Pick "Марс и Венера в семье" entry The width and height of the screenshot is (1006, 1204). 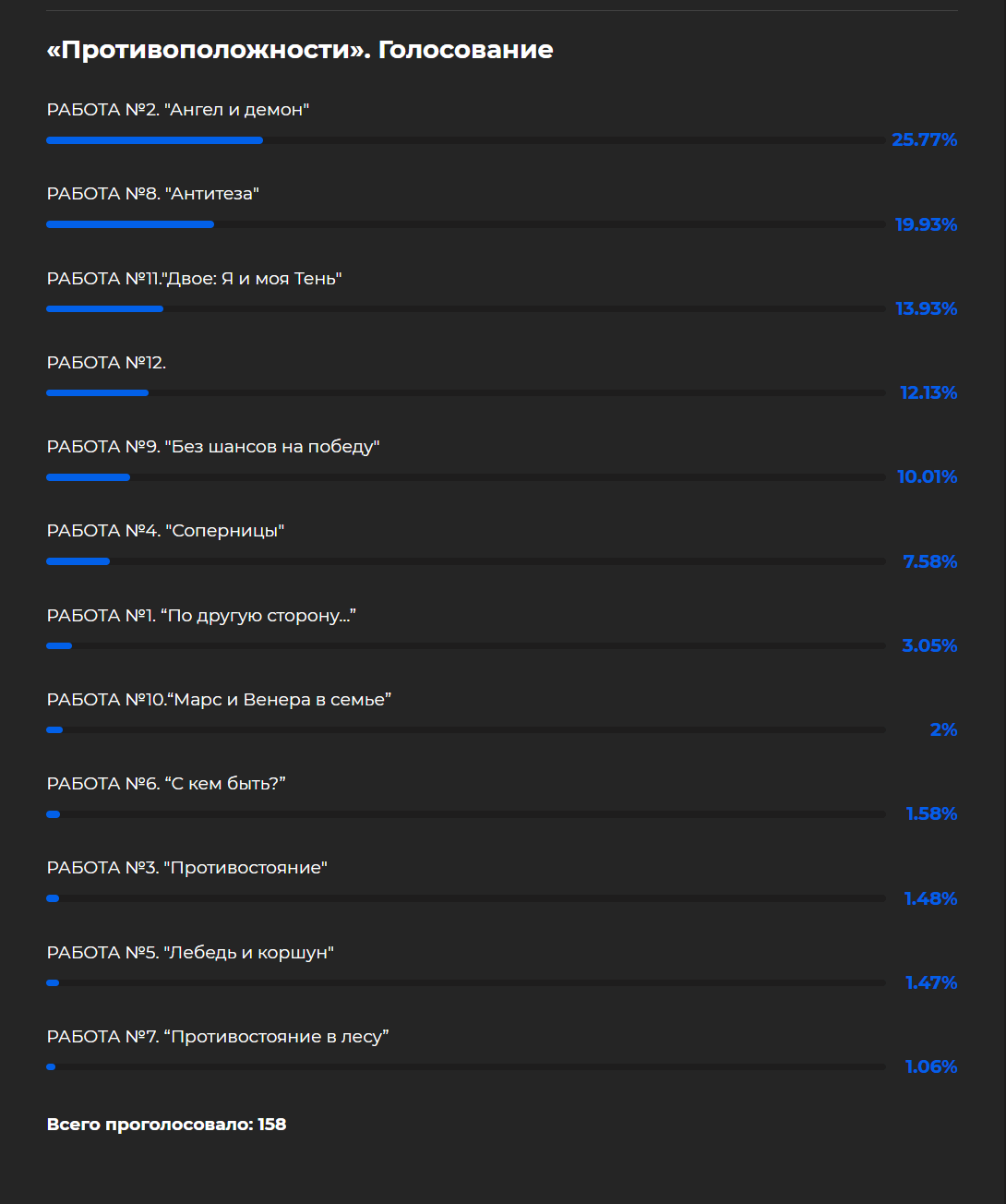(x=219, y=700)
